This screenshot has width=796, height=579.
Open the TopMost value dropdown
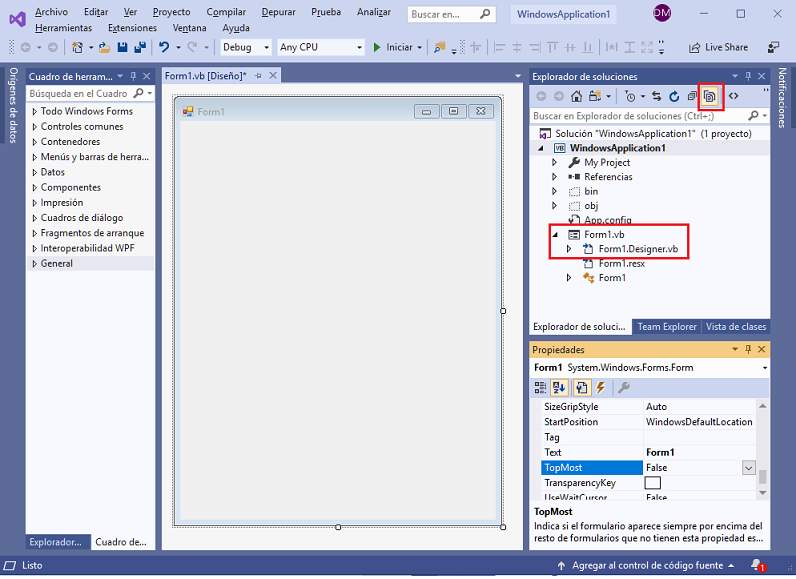(749, 468)
